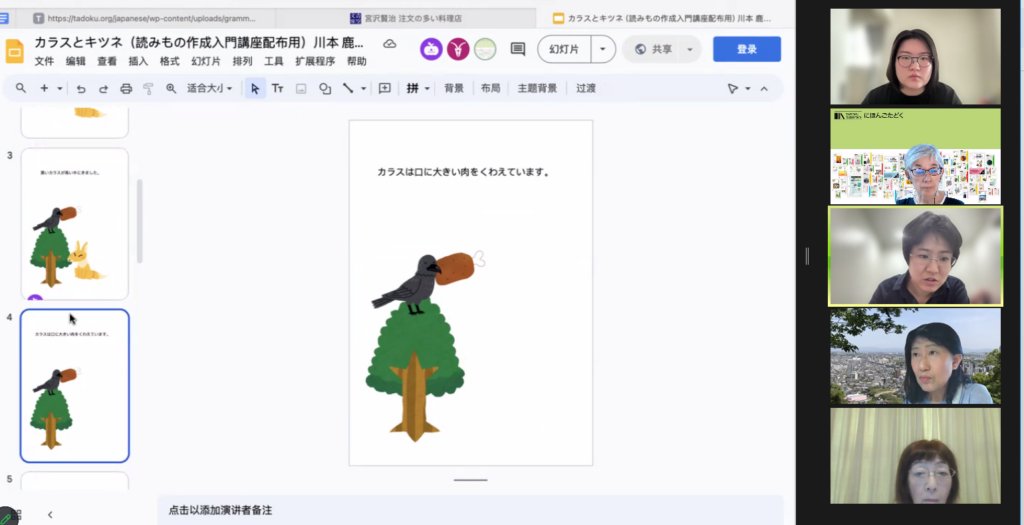
Task: Open the 格式 menu
Action: coord(169,62)
